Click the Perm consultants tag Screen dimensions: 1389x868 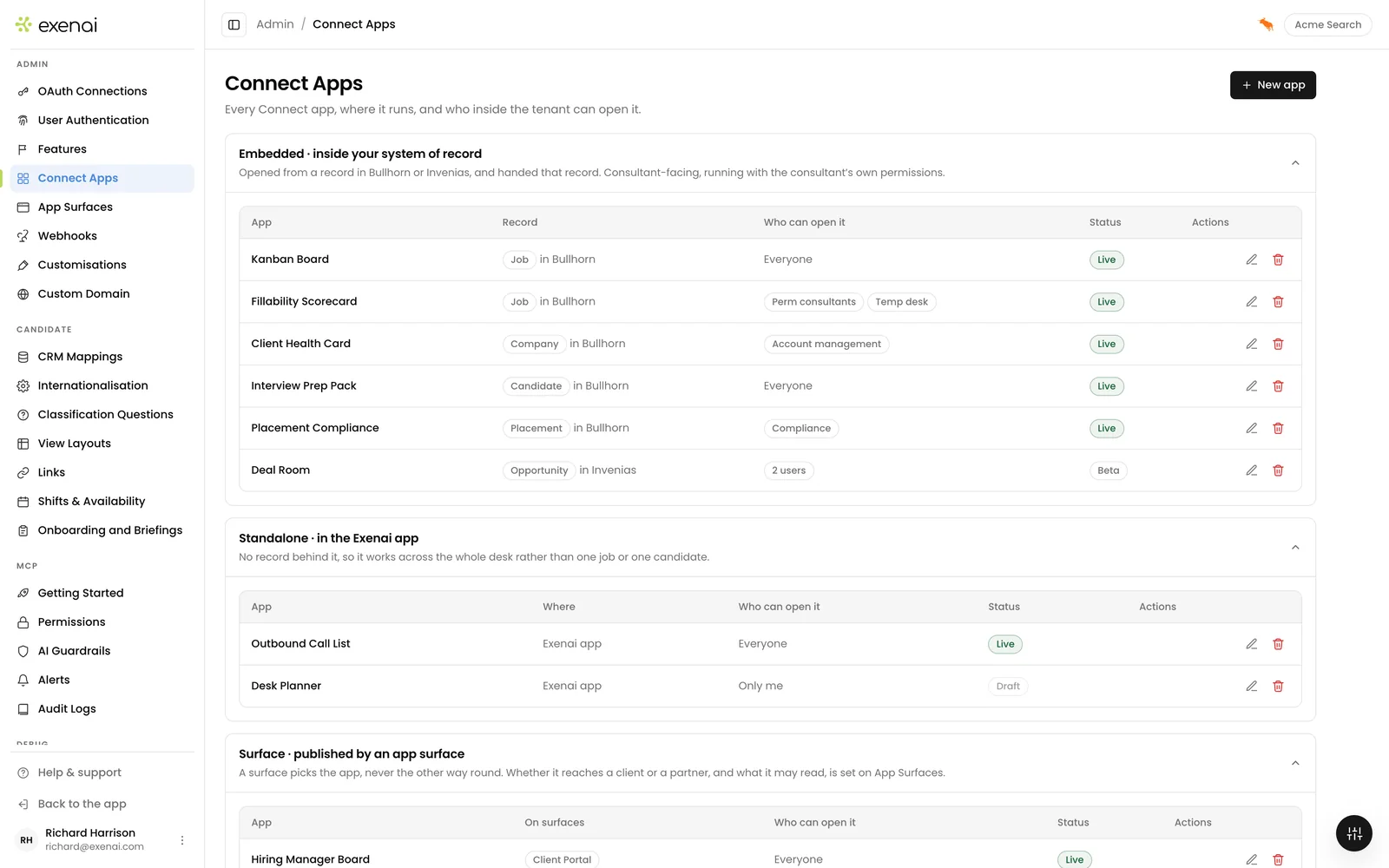813,302
